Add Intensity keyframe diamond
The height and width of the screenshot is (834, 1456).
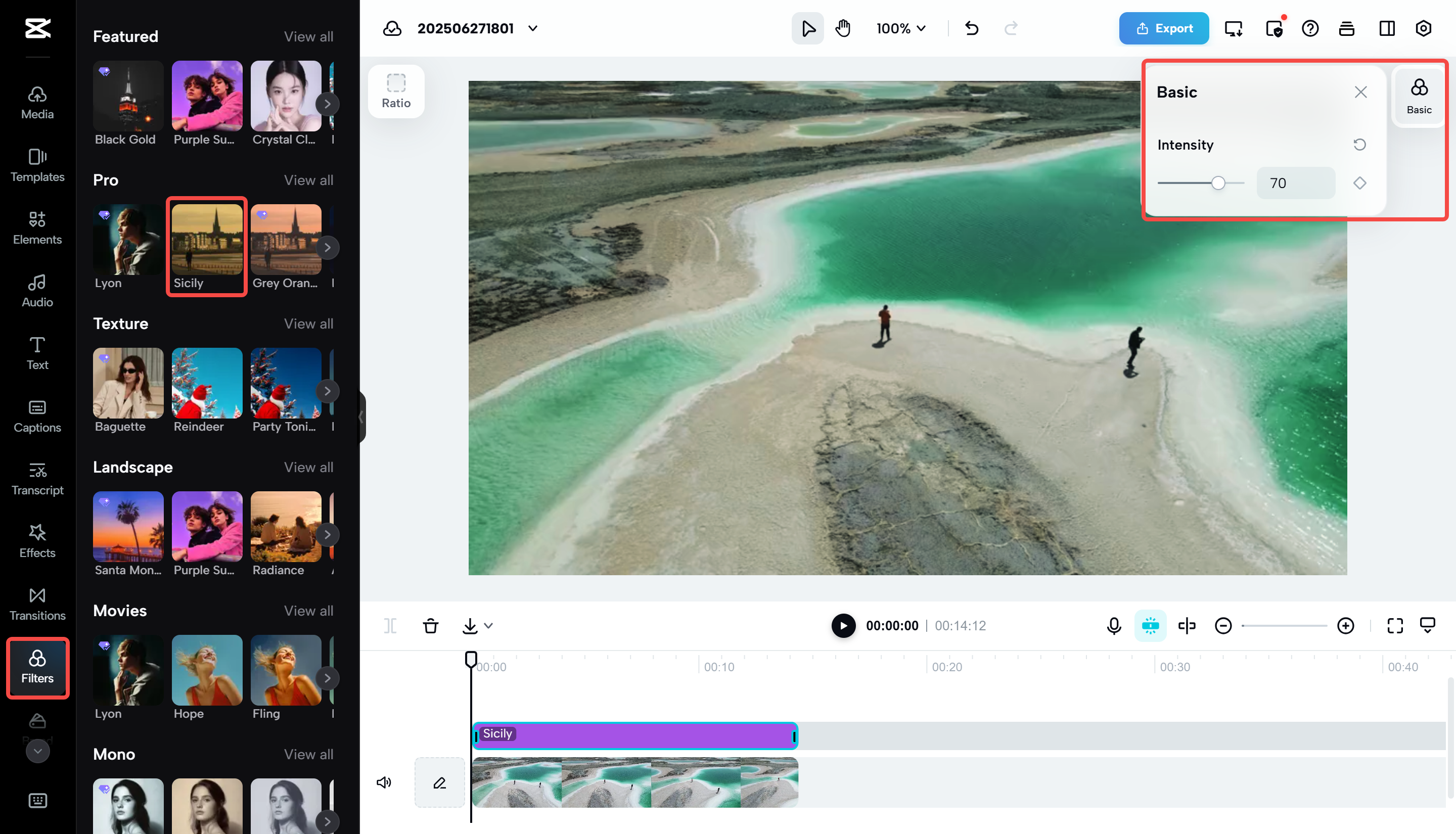[x=1360, y=183]
